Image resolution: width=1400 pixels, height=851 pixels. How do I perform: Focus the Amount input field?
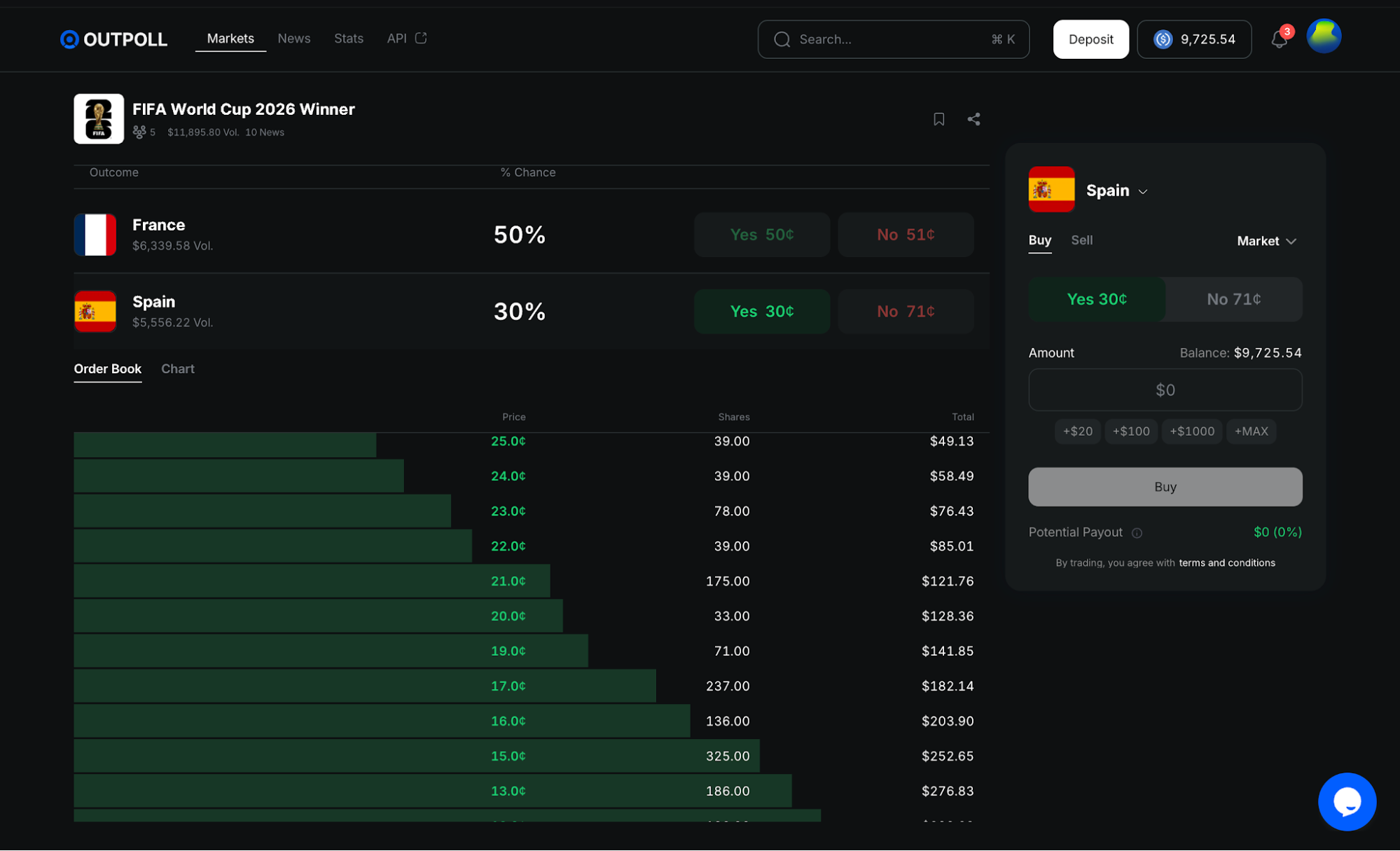point(1165,389)
